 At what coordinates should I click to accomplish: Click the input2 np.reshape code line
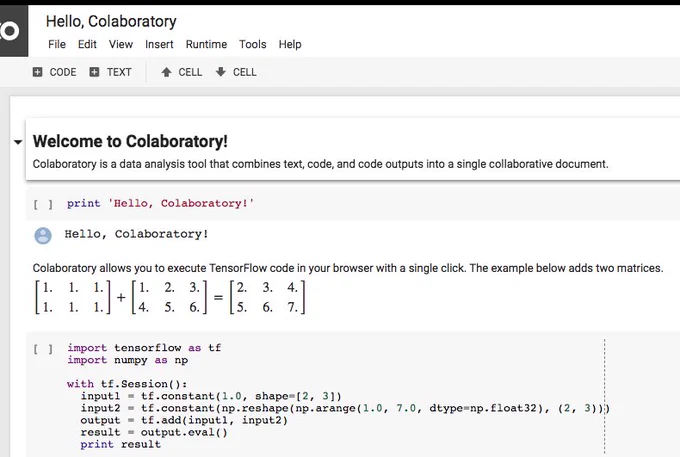tap(345, 408)
